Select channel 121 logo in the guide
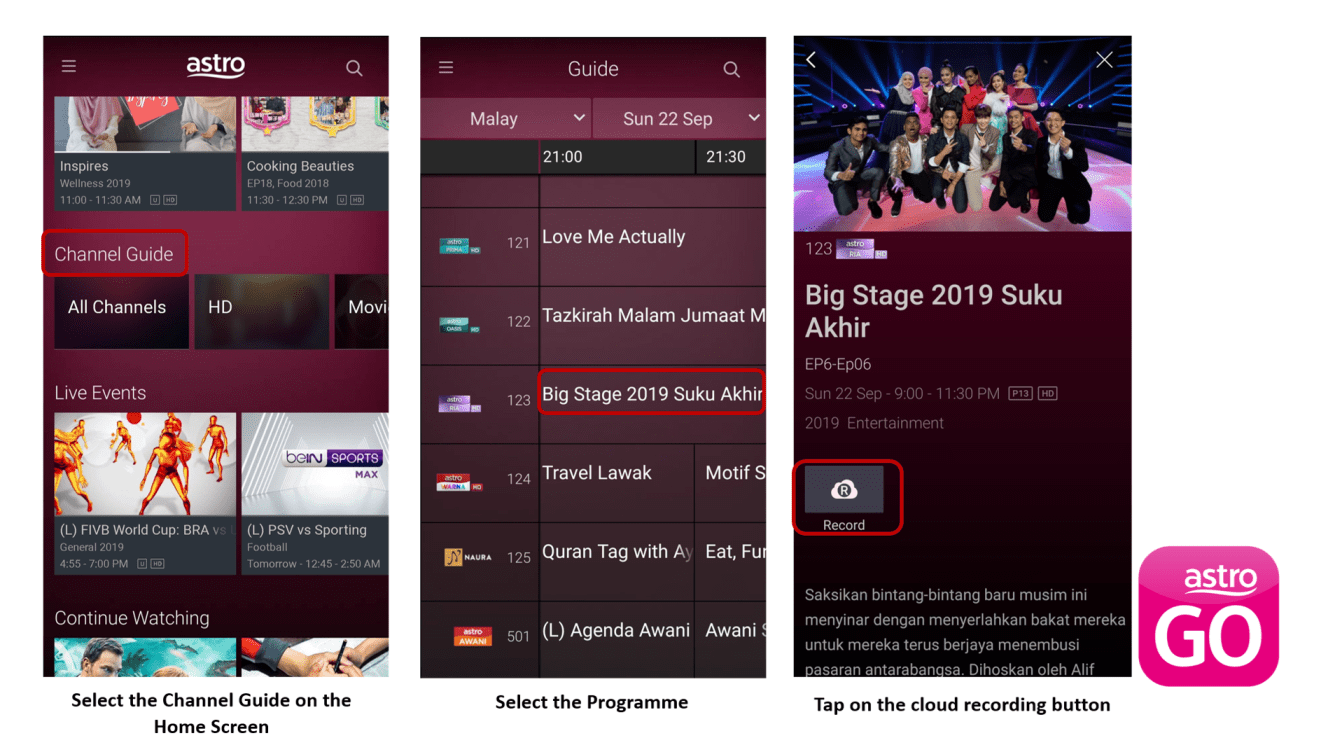1321x752 pixels. [460, 246]
